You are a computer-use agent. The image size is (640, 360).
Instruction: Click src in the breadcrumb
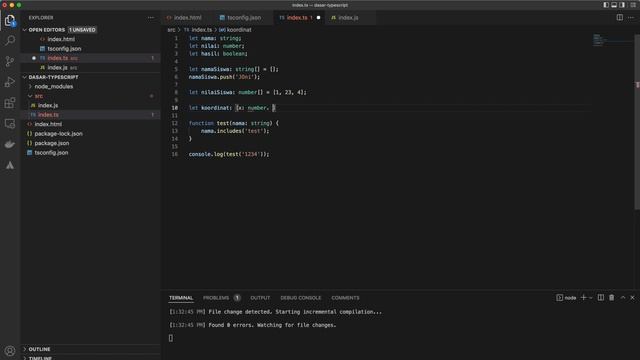pos(171,30)
